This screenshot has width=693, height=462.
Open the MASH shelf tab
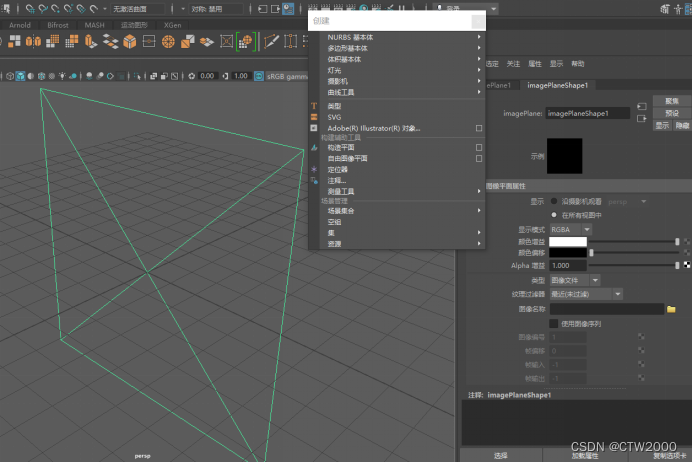95,25
